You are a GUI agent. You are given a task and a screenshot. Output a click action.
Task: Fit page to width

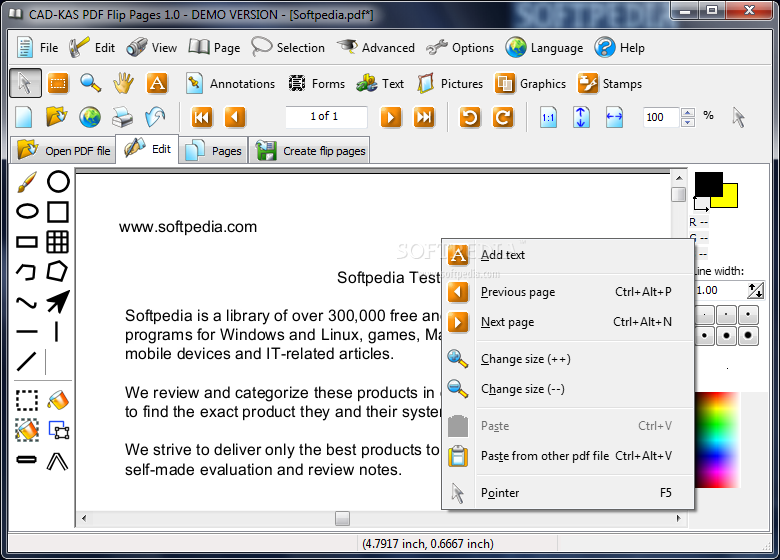[x=614, y=117]
